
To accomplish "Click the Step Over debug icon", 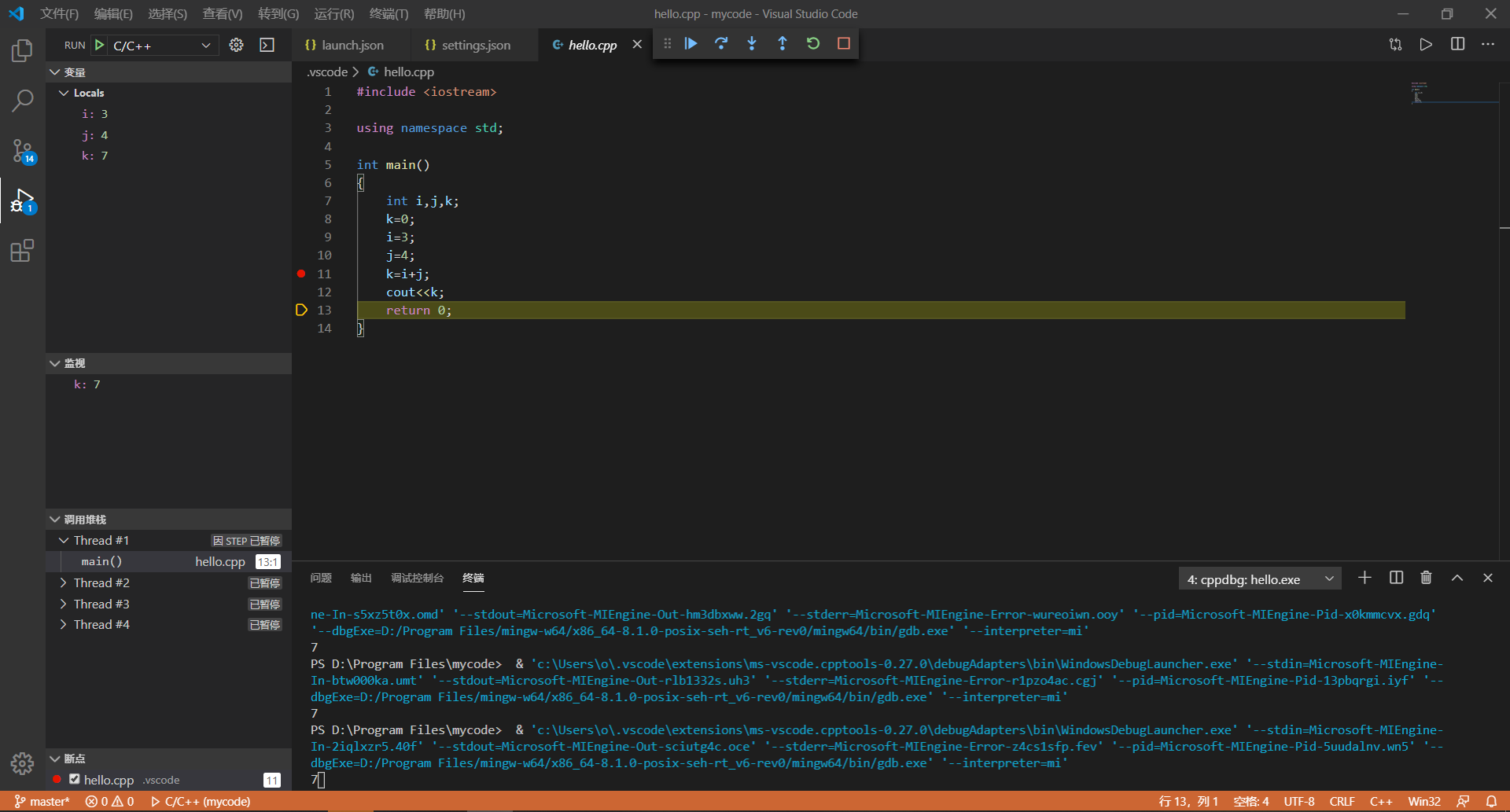I will coord(721,44).
